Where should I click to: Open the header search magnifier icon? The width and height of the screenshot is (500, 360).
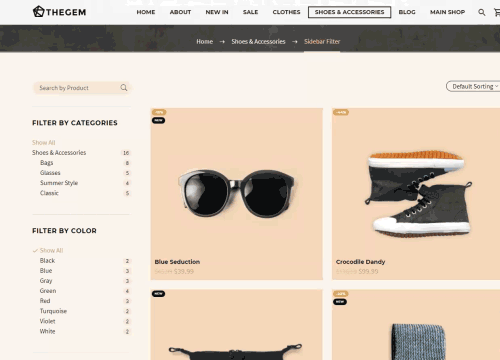pyautogui.click(x=482, y=12)
